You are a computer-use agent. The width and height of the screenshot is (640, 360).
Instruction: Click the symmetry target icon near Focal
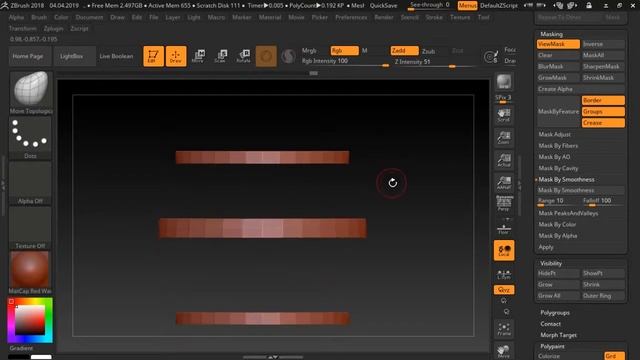click(x=491, y=56)
